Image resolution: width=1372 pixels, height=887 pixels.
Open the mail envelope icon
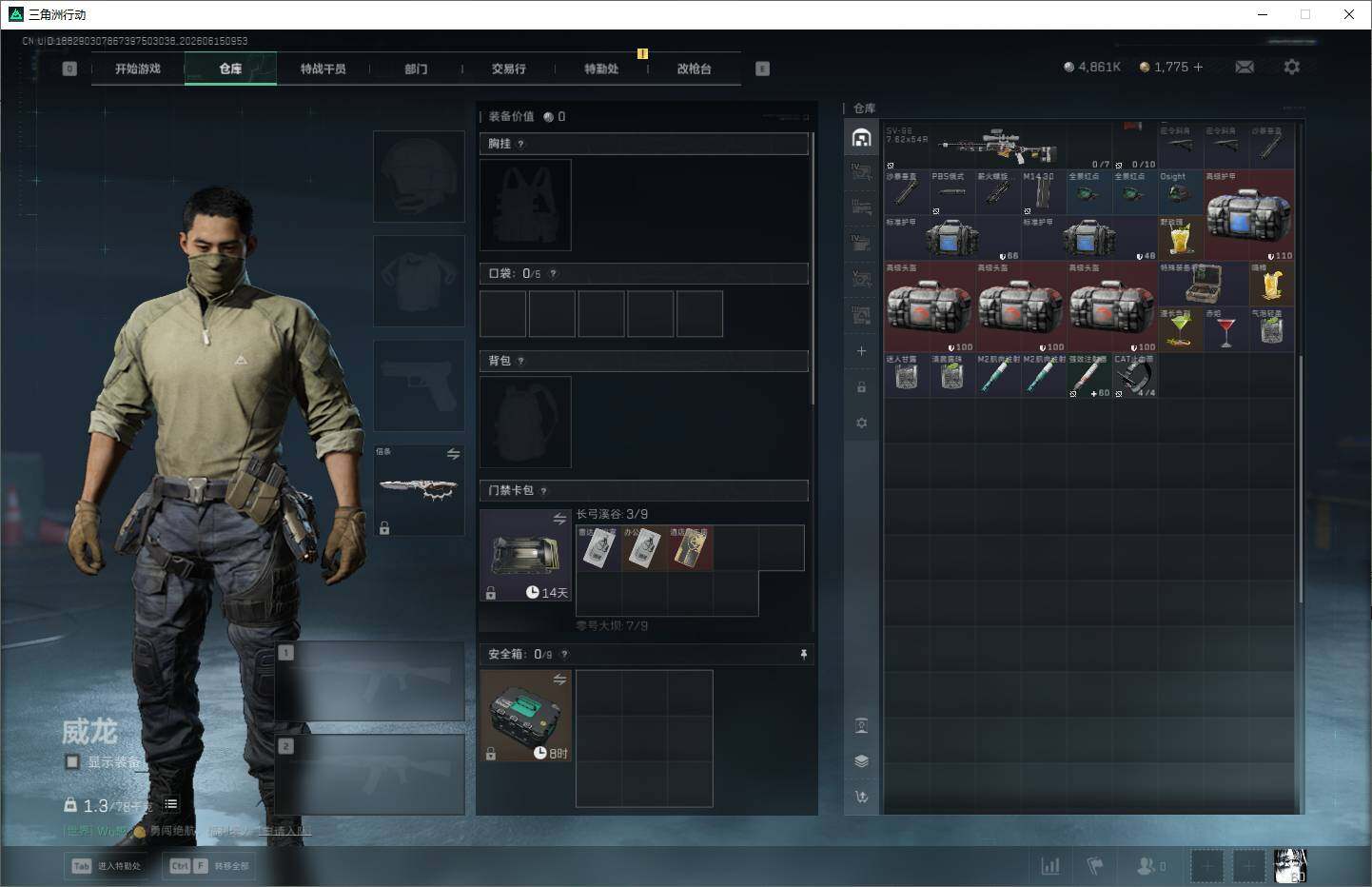[x=1245, y=67]
